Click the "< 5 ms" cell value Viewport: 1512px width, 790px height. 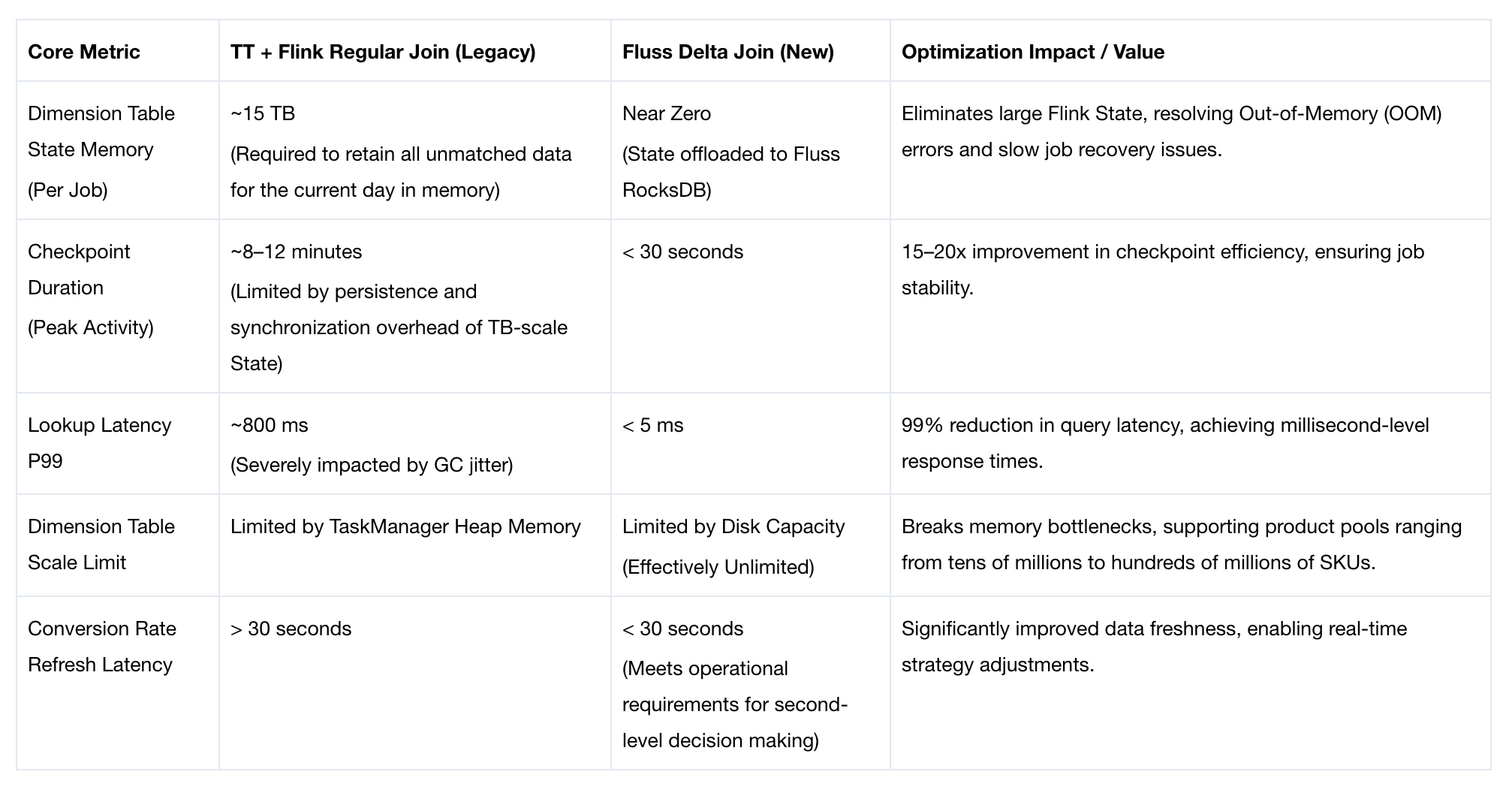coord(652,425)
